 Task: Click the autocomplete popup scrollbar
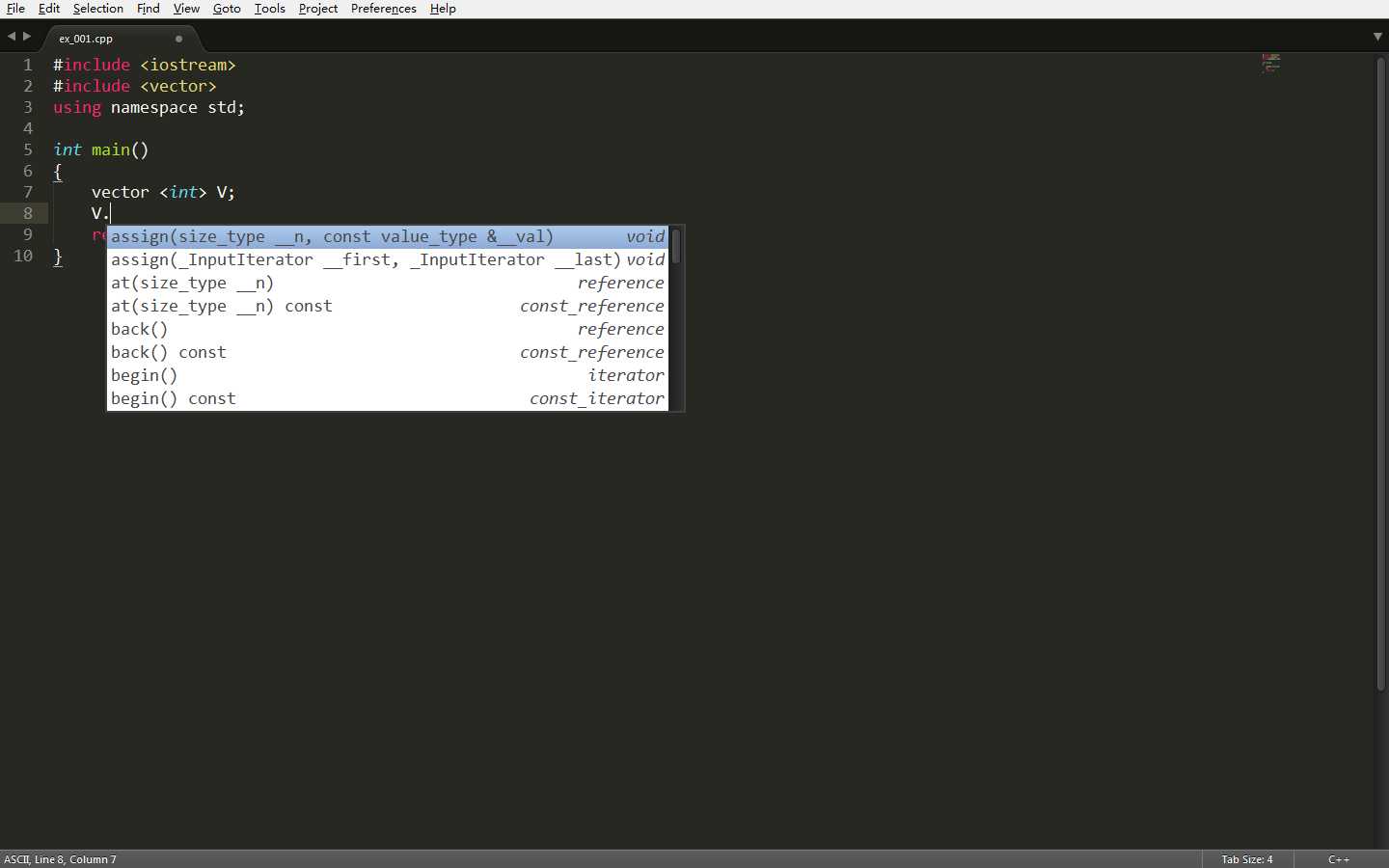tap(676, 246)
